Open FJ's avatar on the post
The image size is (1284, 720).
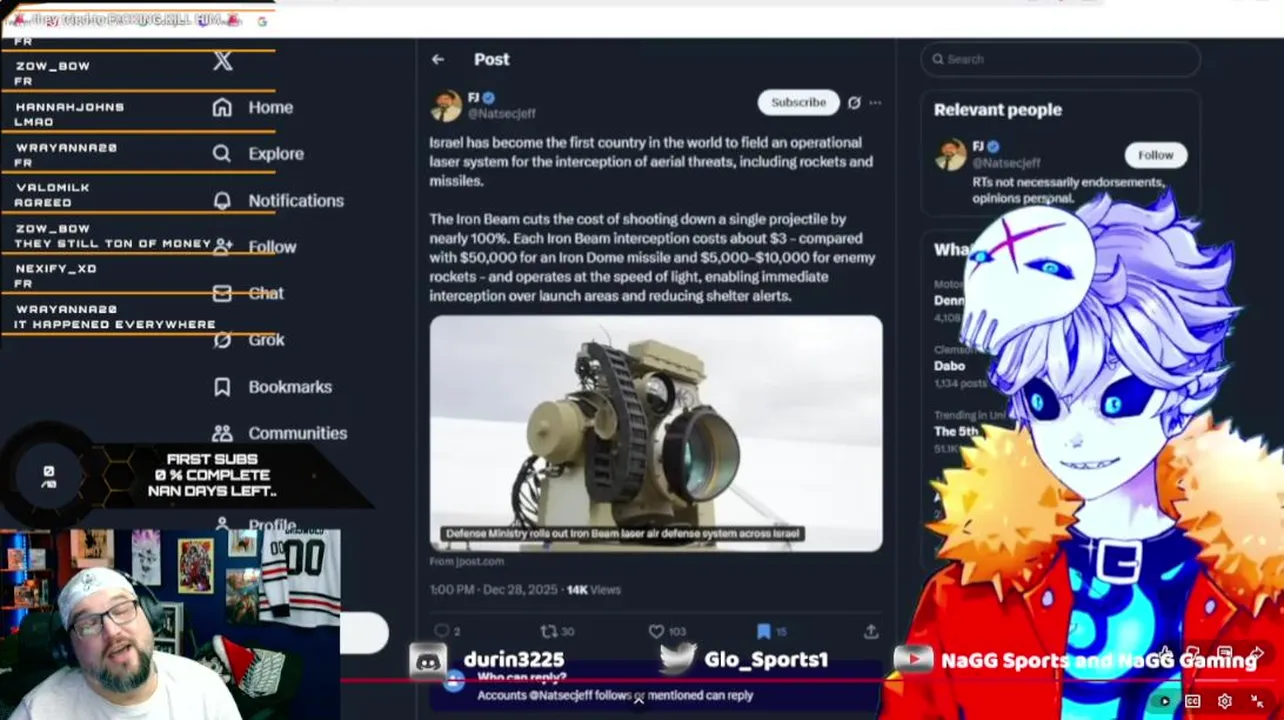(x=446, y=105)
